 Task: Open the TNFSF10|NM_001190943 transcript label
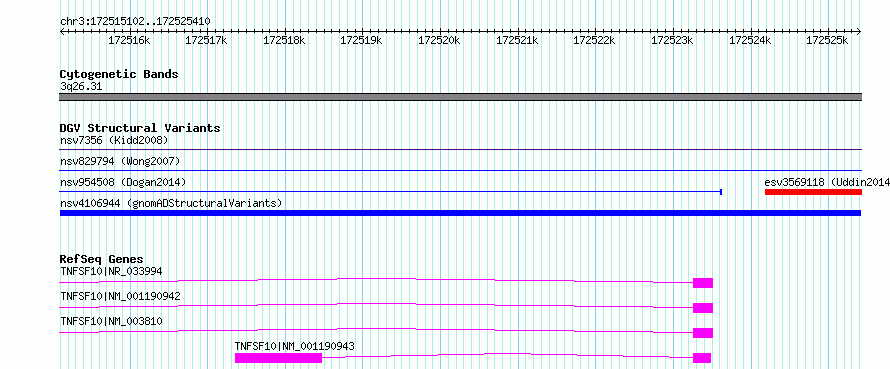tap(295, 346)
